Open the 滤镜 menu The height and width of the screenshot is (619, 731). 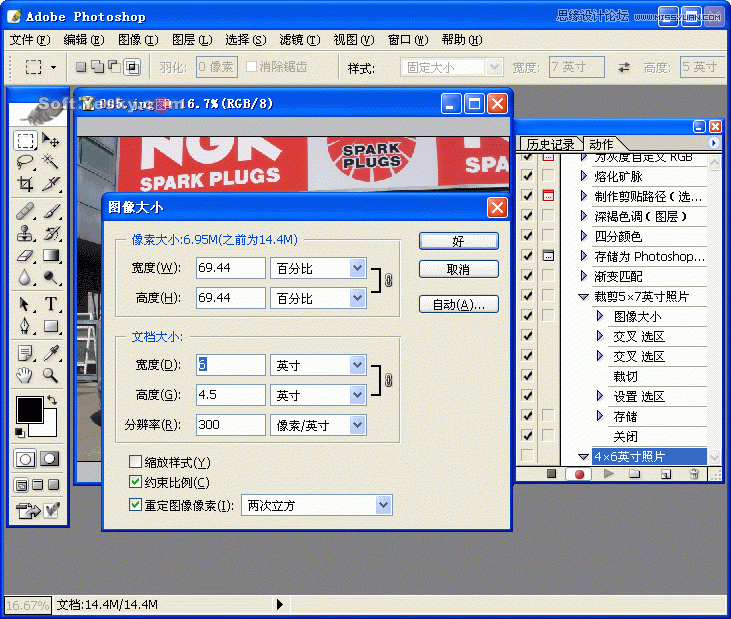(300, 40)
